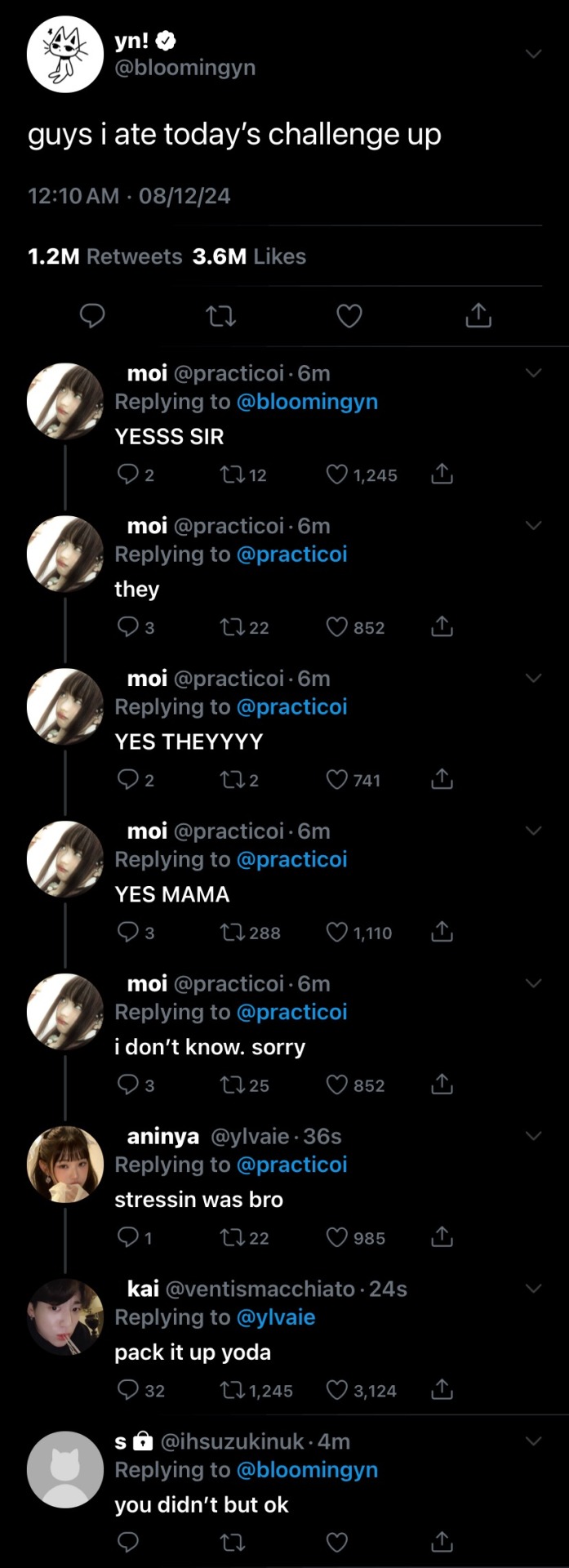View the 3.6M Likes list

click(249, 256)
